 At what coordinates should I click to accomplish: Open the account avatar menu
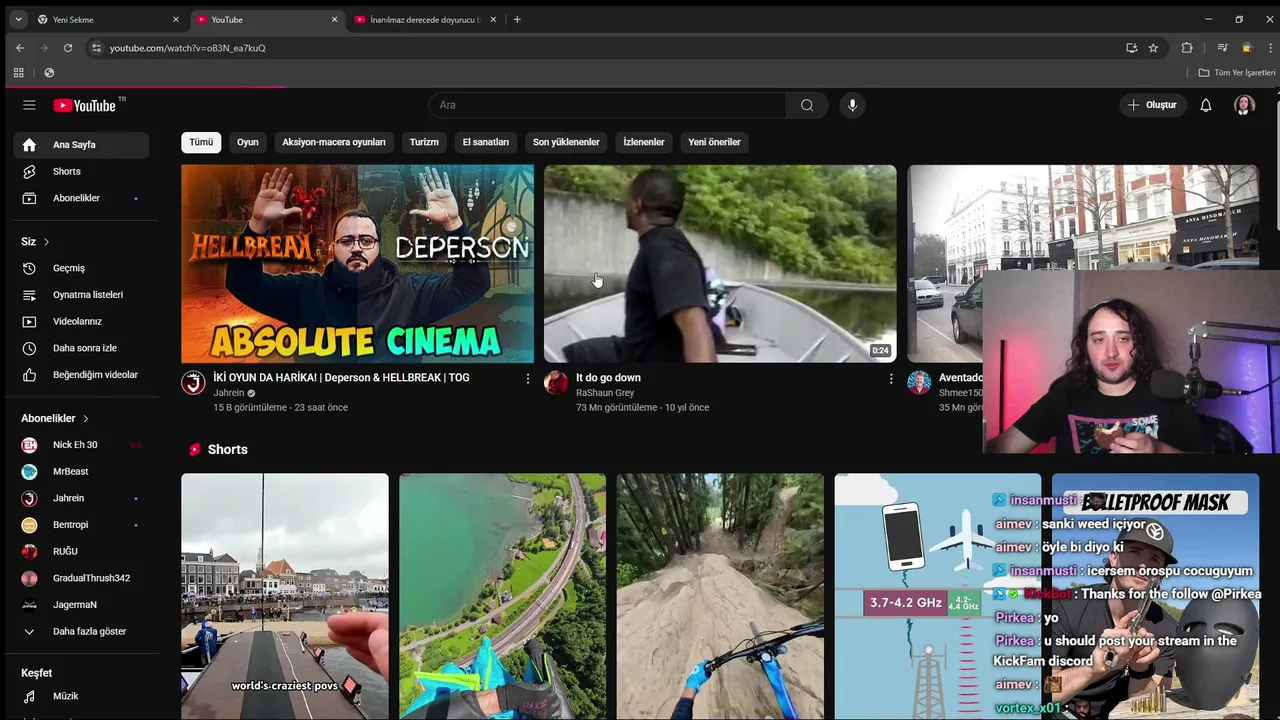point(1244,105)
